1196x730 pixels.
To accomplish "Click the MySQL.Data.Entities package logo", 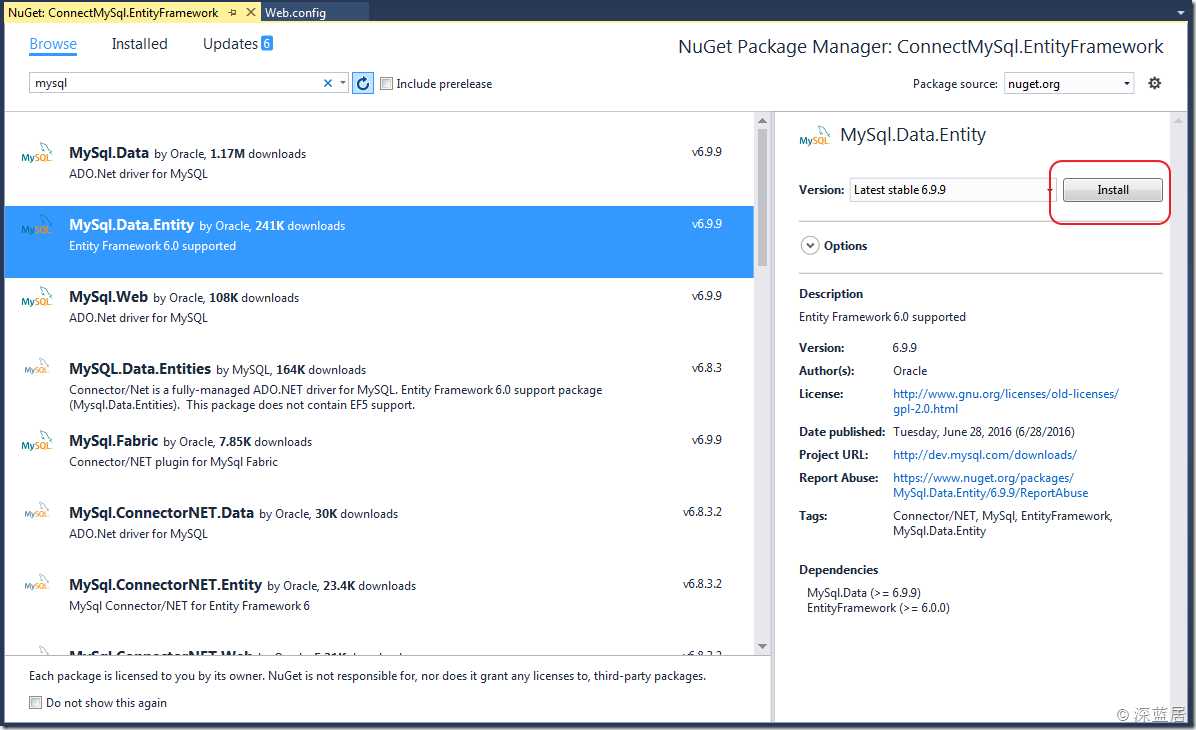I will pyautogui.click(x=37, y=367).
